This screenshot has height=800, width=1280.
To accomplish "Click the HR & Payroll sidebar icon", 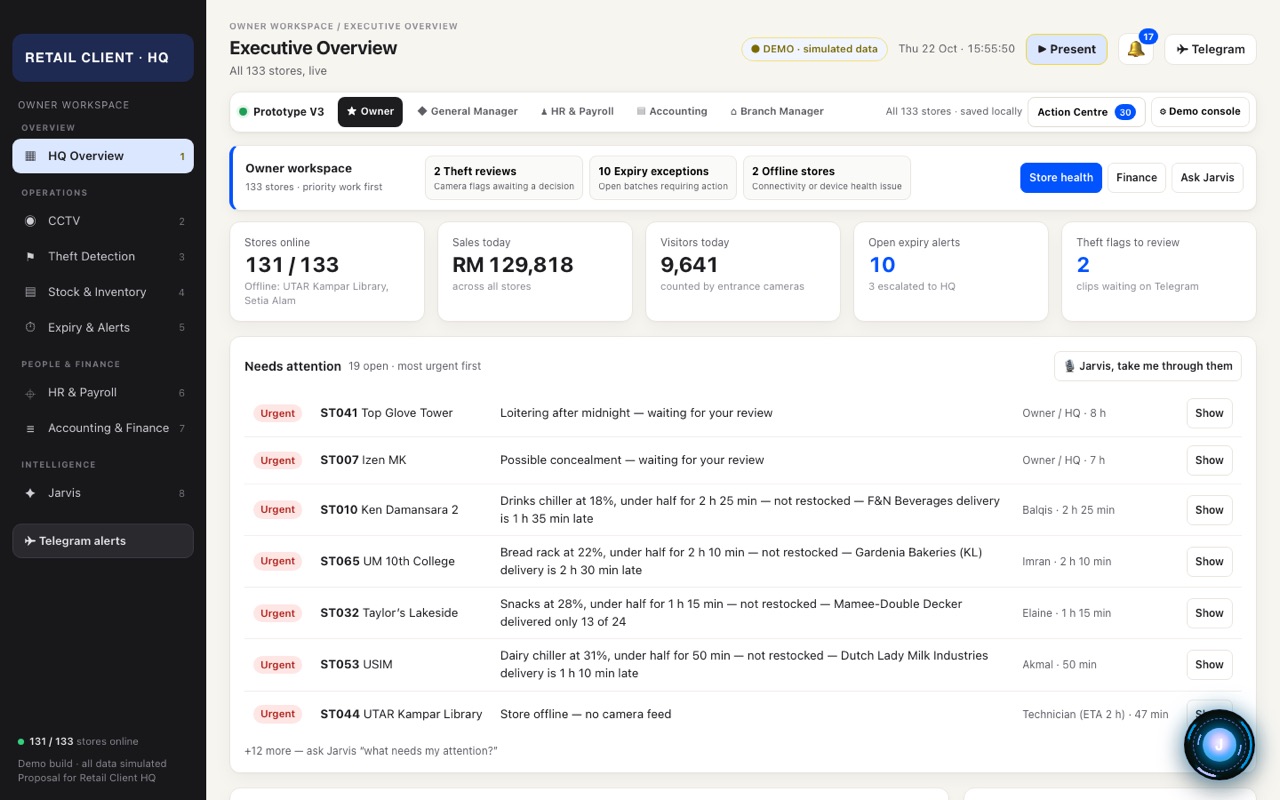I will pos(30,393).
